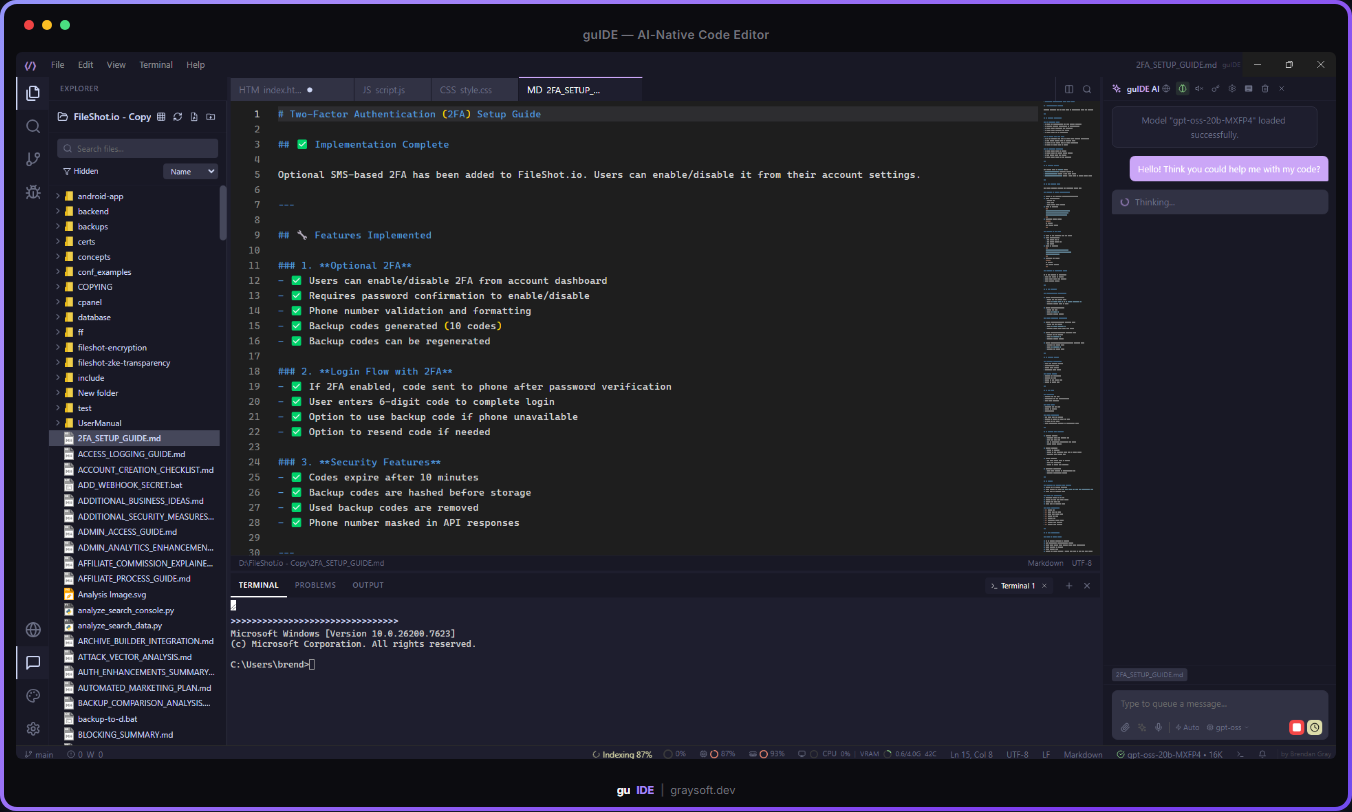Open the Name sort dropdown
Viewport: 1352px width, 812px height.
(x=190, y=172)
